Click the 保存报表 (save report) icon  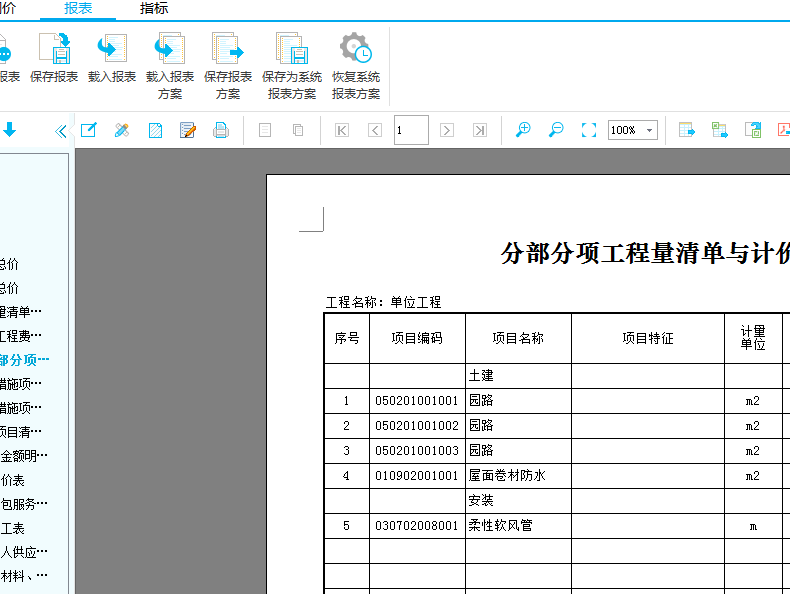(54, 48)
